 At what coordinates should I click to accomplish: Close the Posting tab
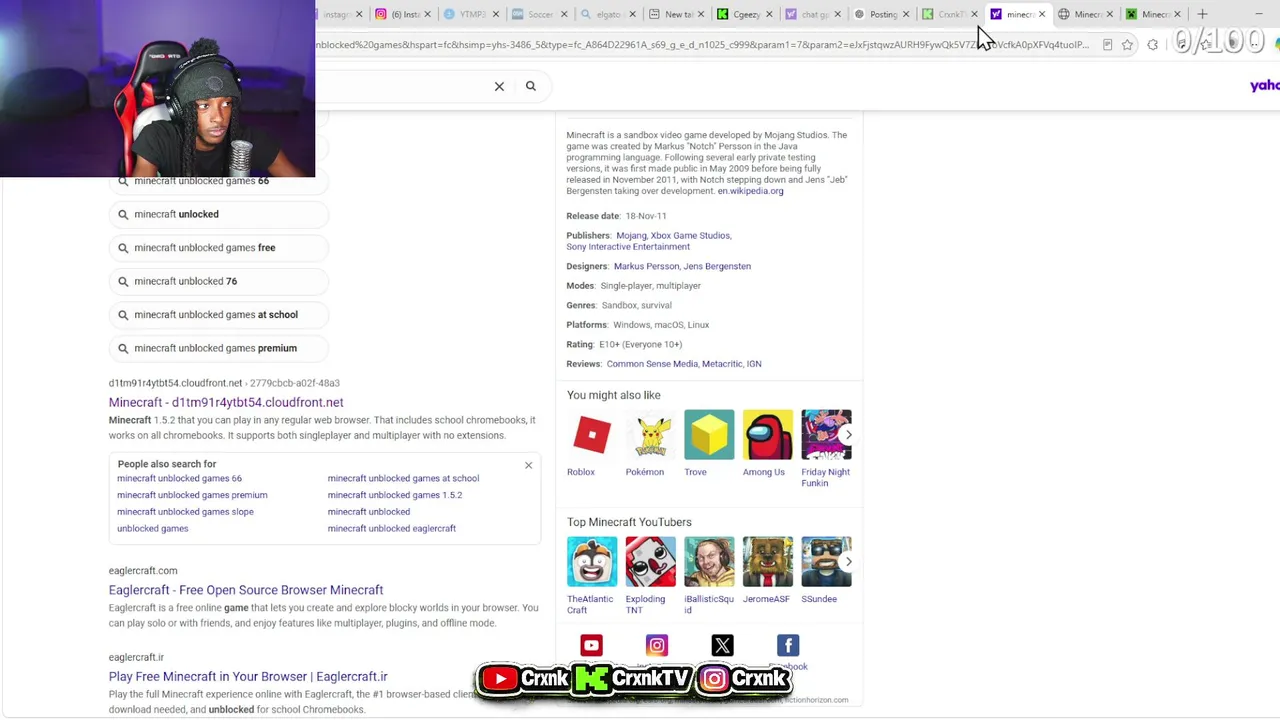905,14
